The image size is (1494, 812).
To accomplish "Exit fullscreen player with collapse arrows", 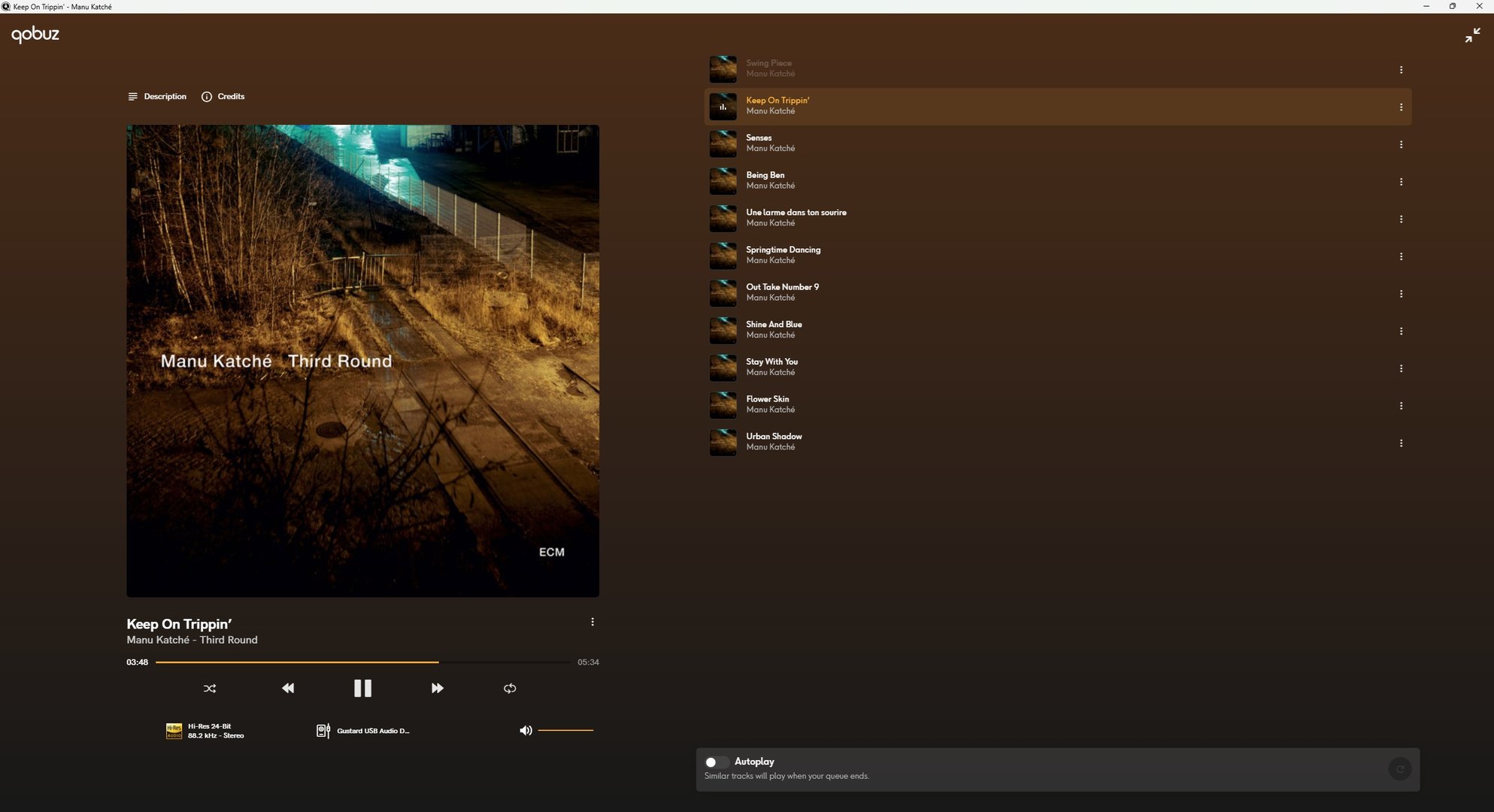I will coord(1472,35).
